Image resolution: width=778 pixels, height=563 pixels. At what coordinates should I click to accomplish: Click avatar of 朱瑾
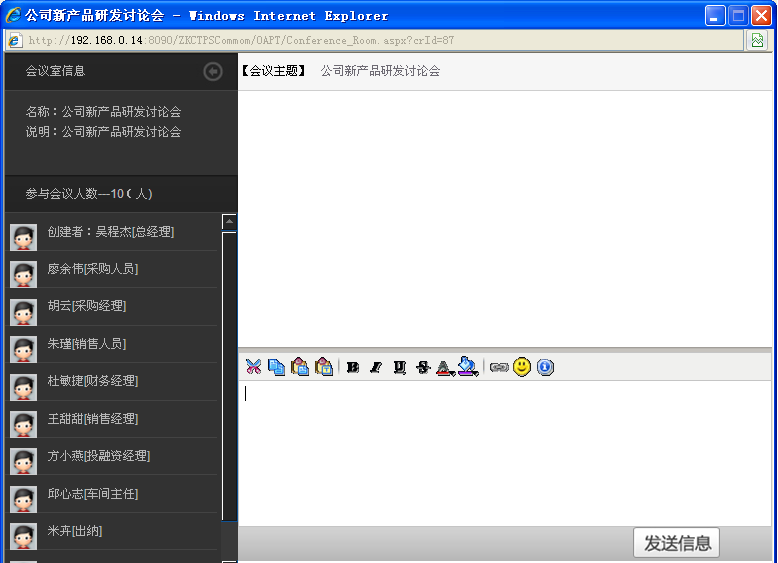click(23, 349)
